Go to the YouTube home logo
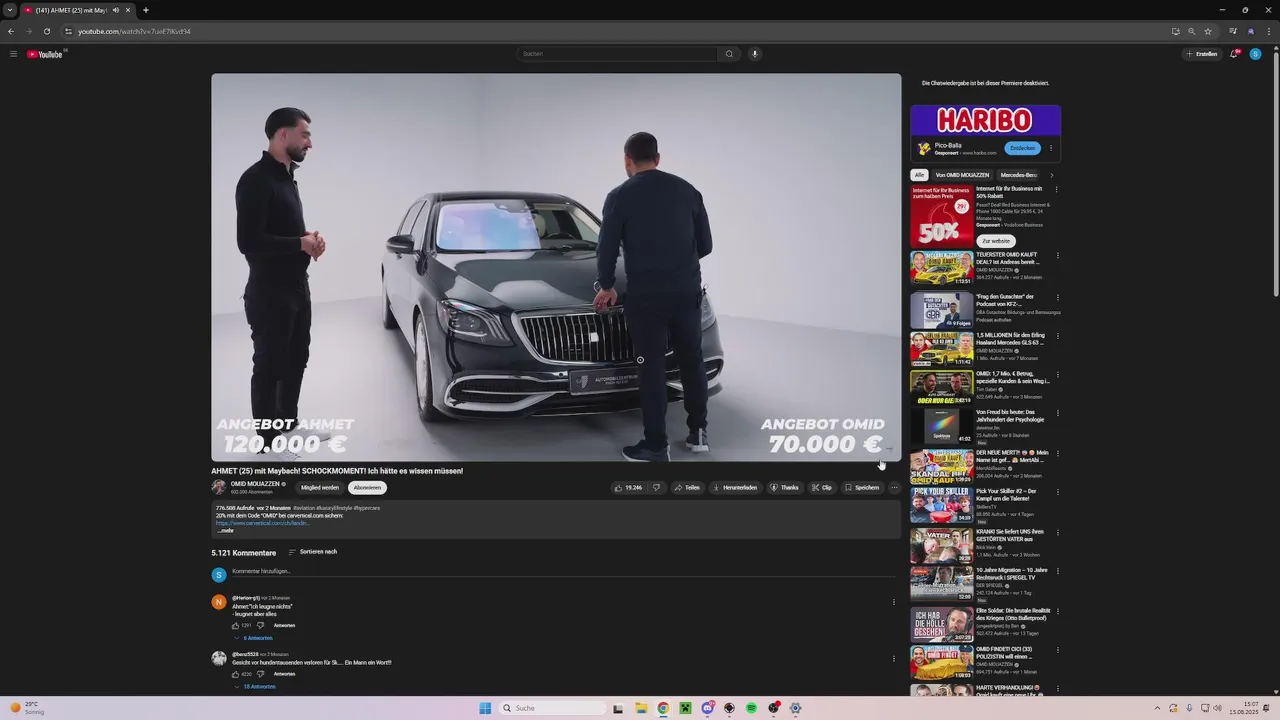This screenshot has width=1280, height=720. click(x=45, y=54)
